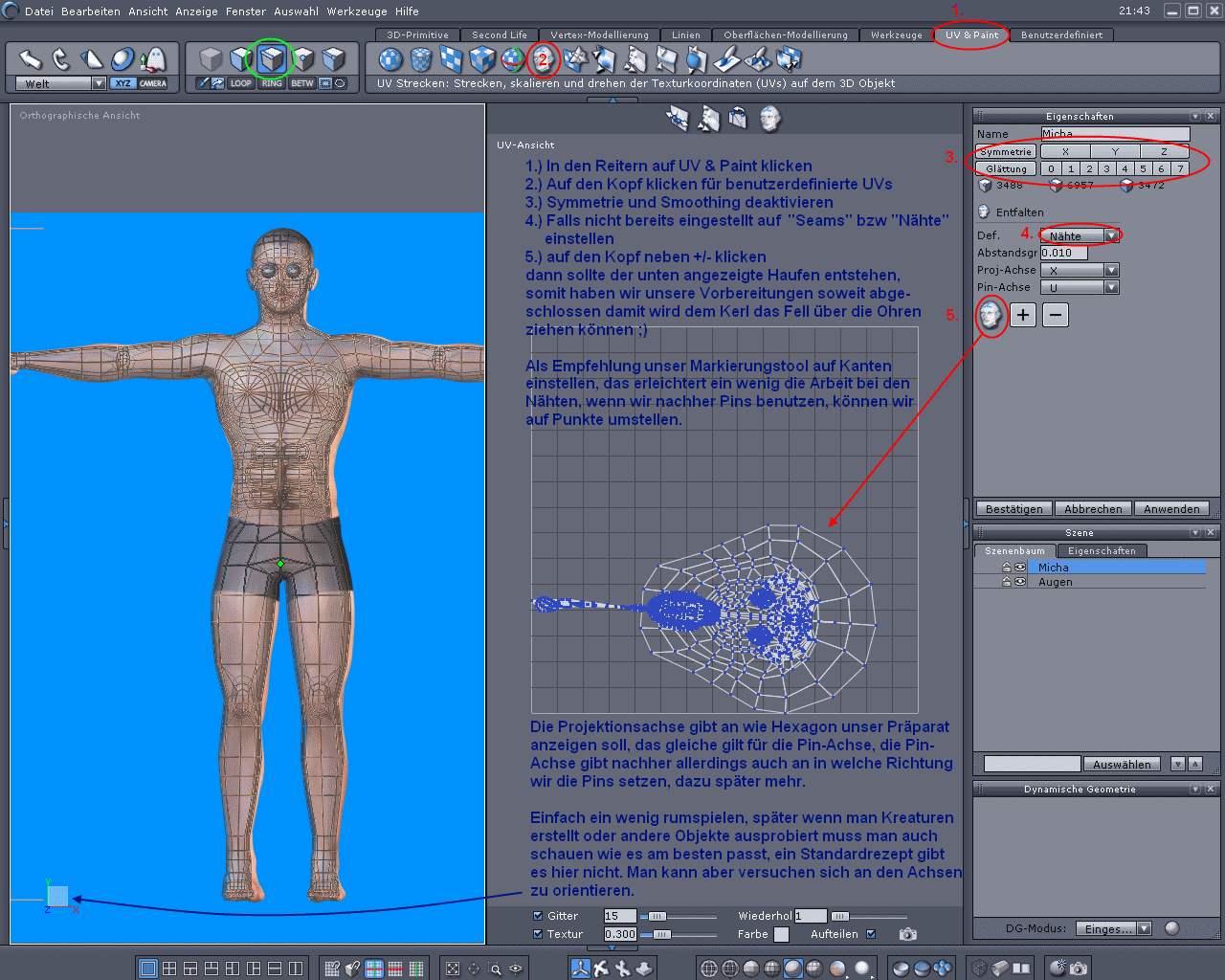Click the camera snapshot icon beside Aufteilen
Viewport: 1225px width, 980px height.
point(907,934)
